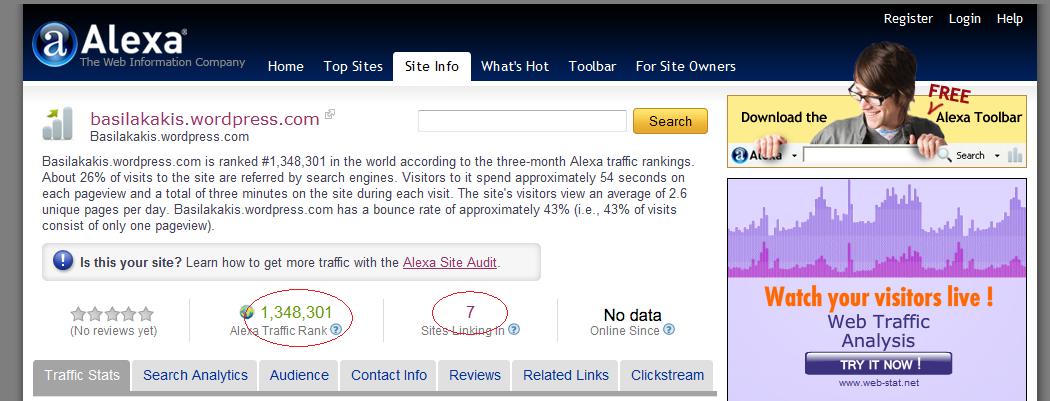Click the globe icon beside the traffic rank
This screenshot has width=1050, height=401.
pyautogui.click(x=248, y=312)
